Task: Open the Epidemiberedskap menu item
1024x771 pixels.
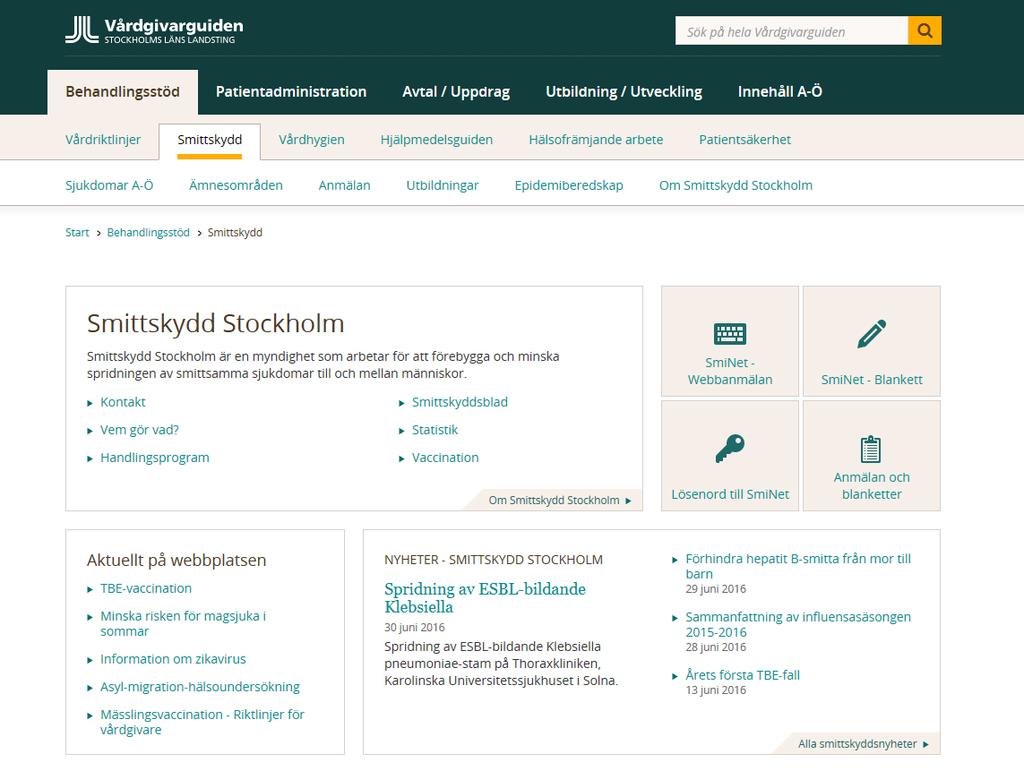Action: click(x=569, y=185)
